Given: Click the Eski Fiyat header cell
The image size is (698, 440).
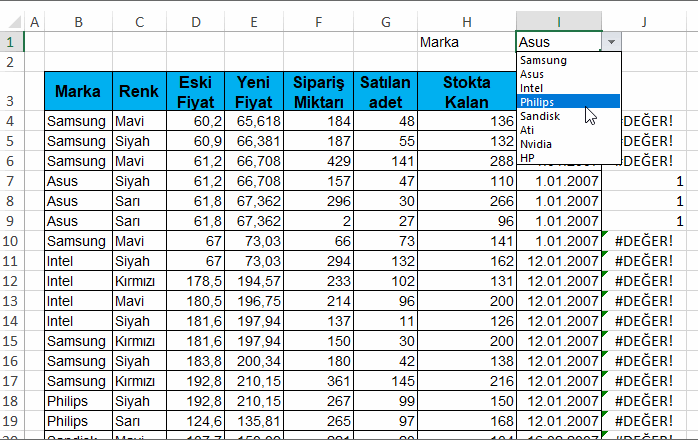Looking at the screenshot, I should [195, 91].
